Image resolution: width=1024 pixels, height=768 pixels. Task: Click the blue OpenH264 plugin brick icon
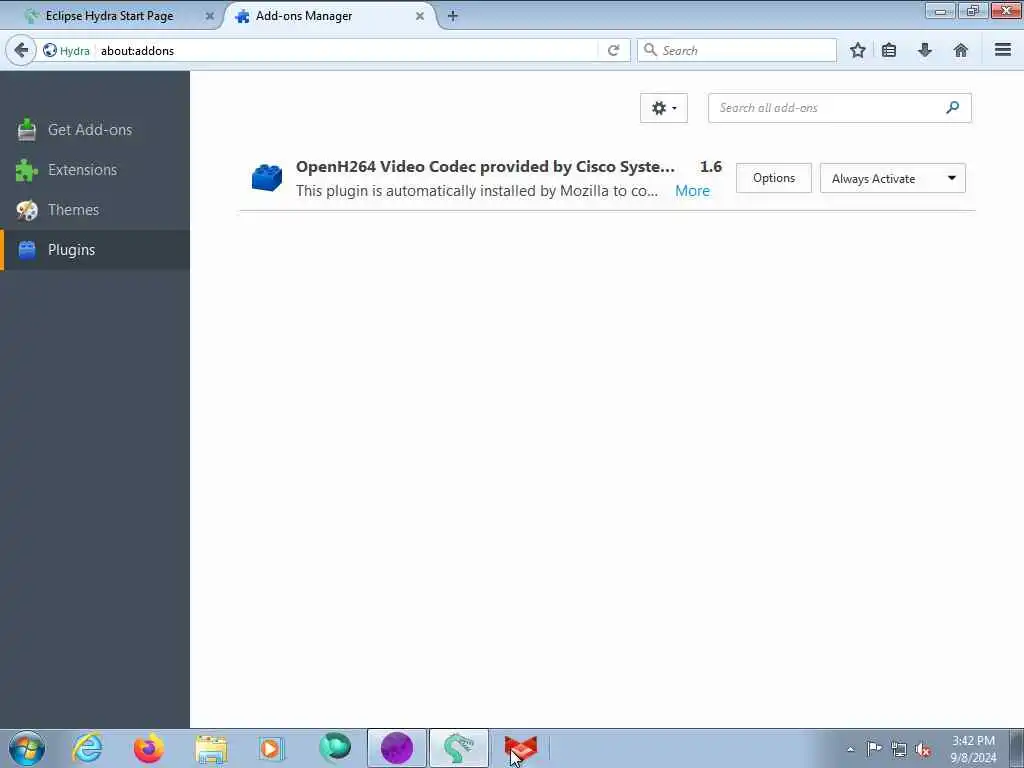266,178
